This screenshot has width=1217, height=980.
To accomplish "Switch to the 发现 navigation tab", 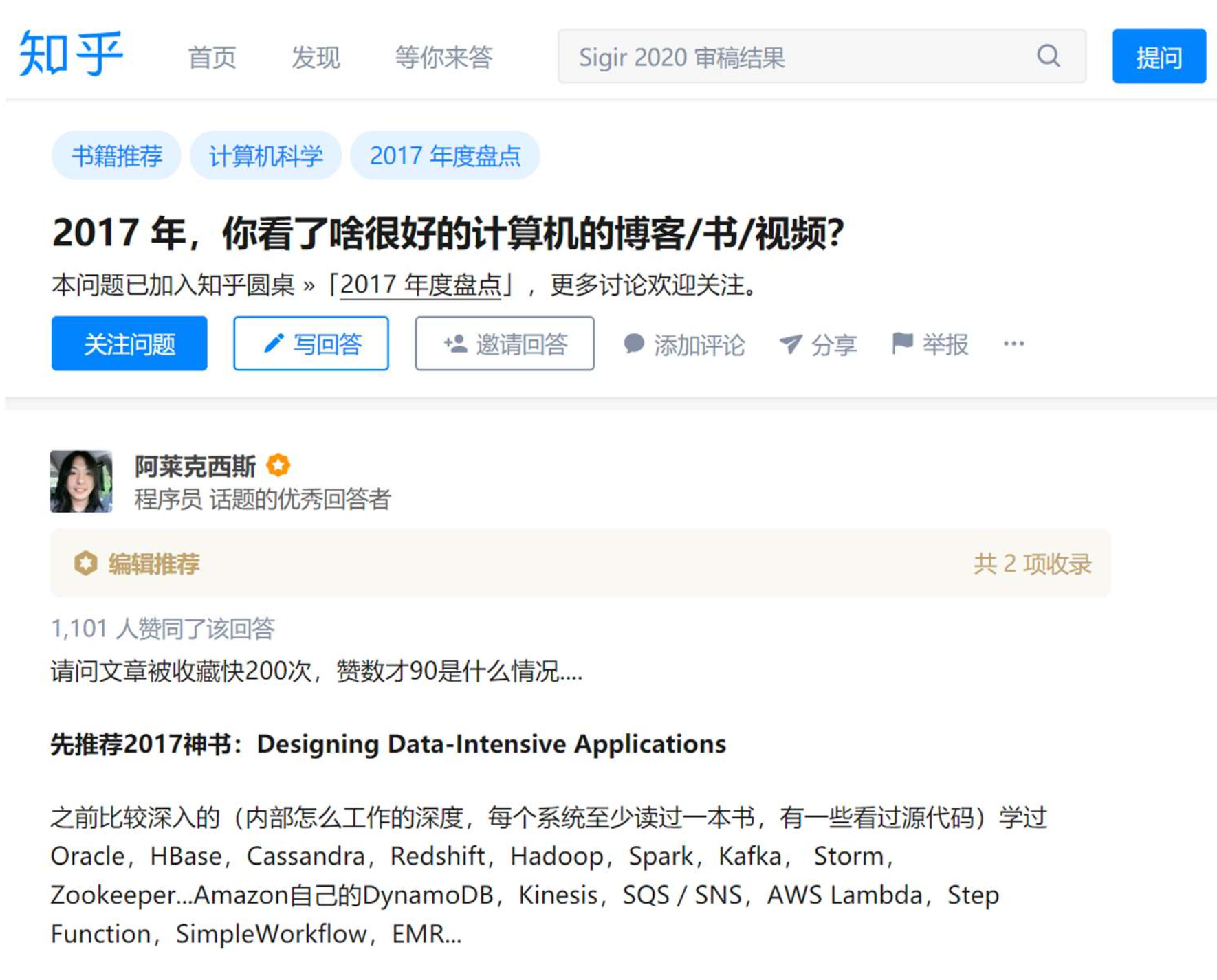I will 316,57.
